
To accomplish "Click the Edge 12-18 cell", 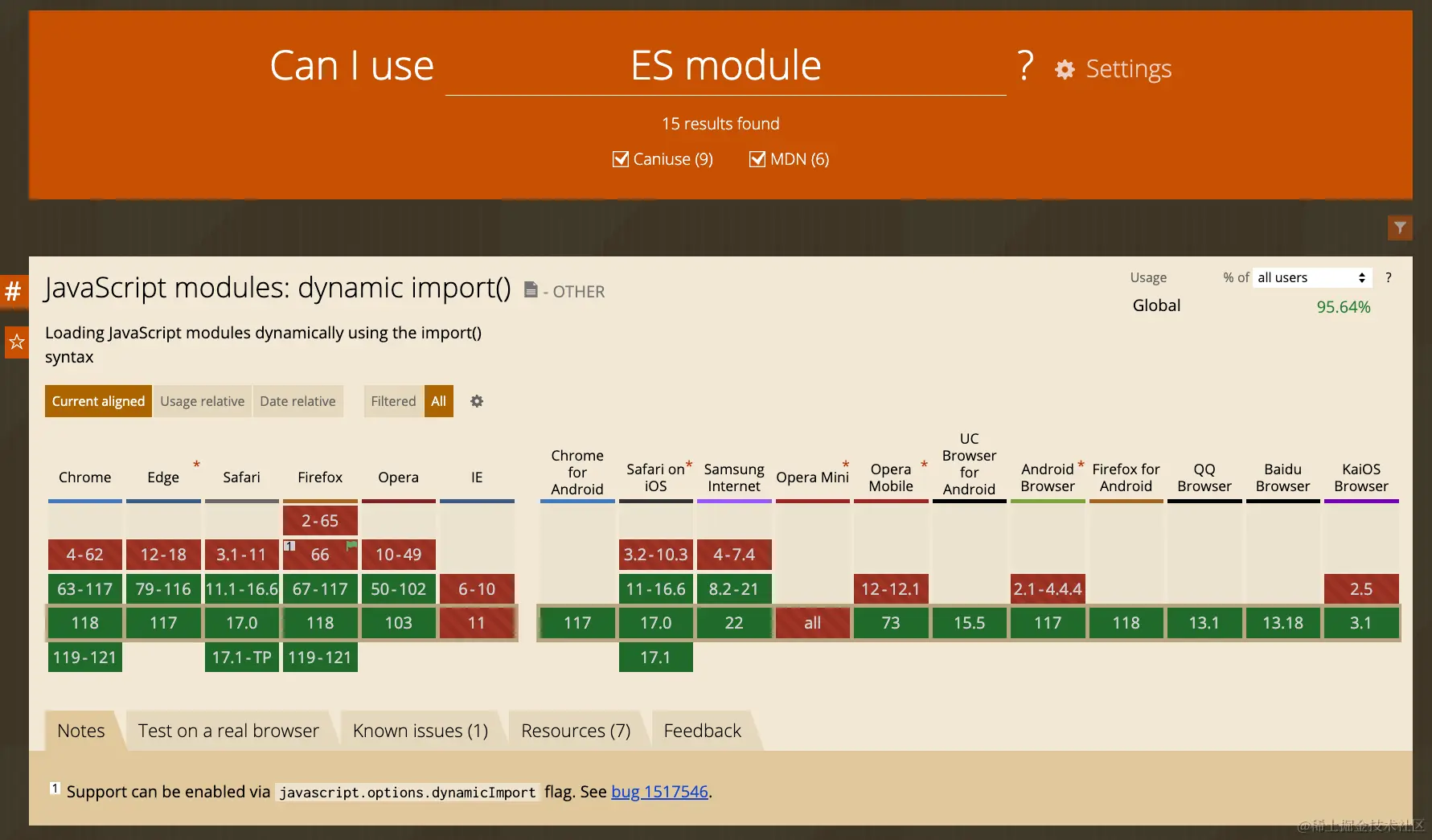I will (x=163, y=555).
